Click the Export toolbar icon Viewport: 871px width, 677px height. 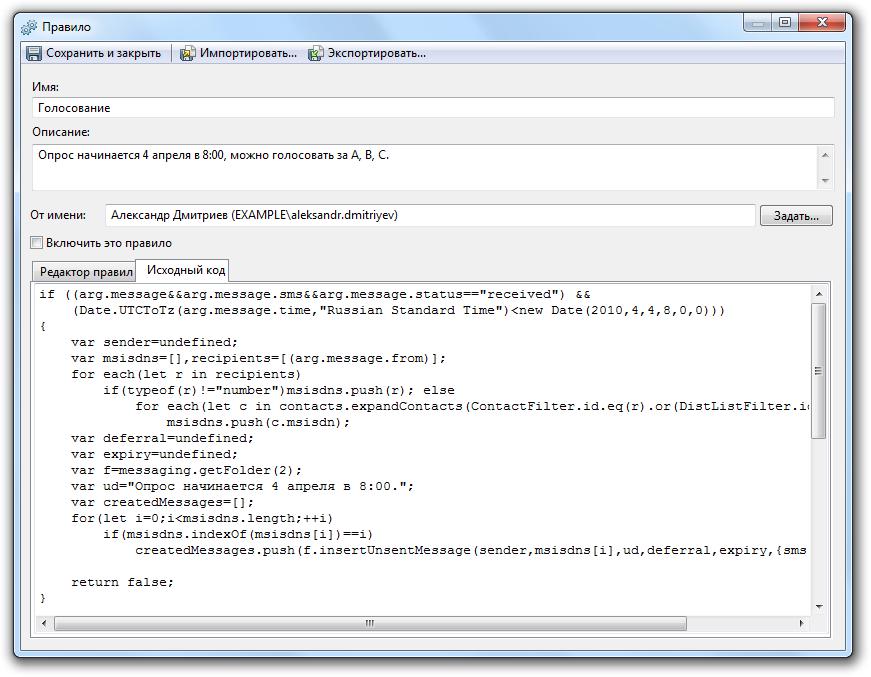[x=316, y=53]
